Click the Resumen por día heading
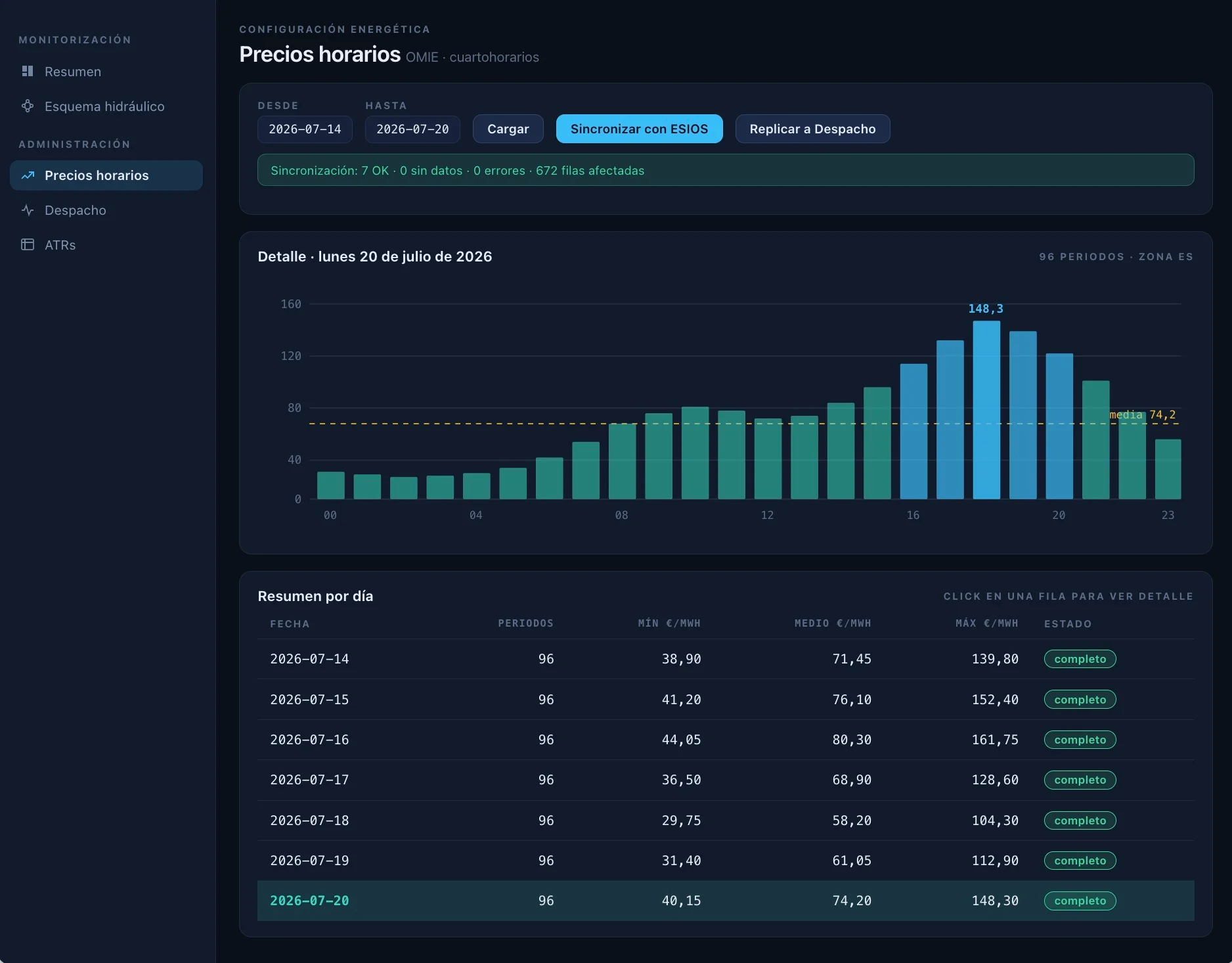 pos(315,596)
